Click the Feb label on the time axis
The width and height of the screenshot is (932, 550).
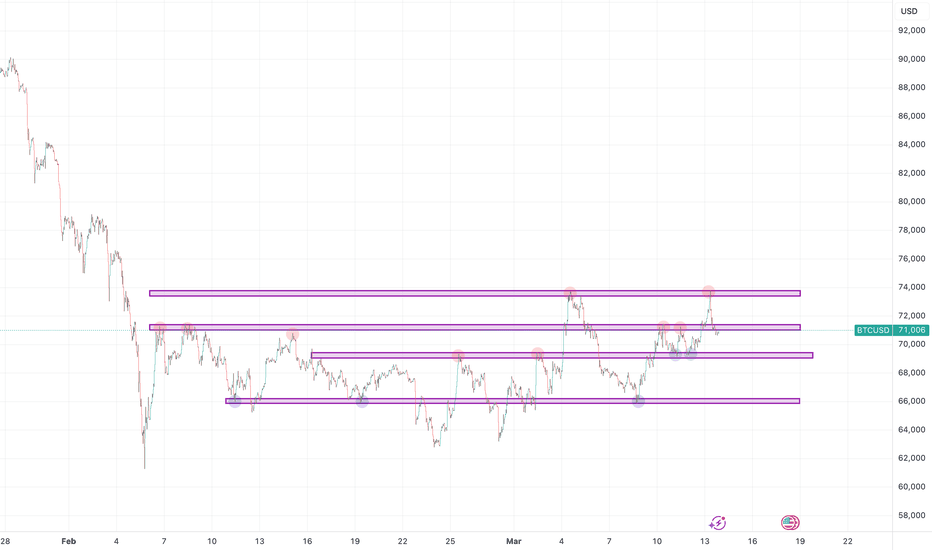coord(69,541)
